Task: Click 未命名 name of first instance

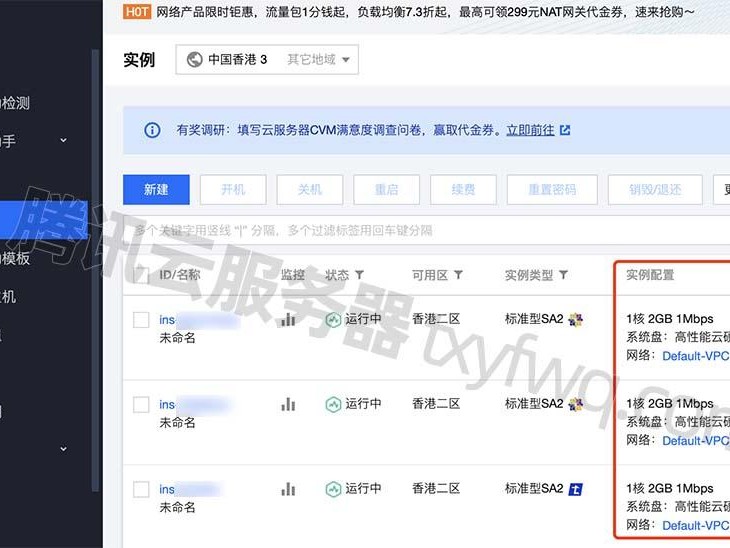Action: (x=177, y=338)
